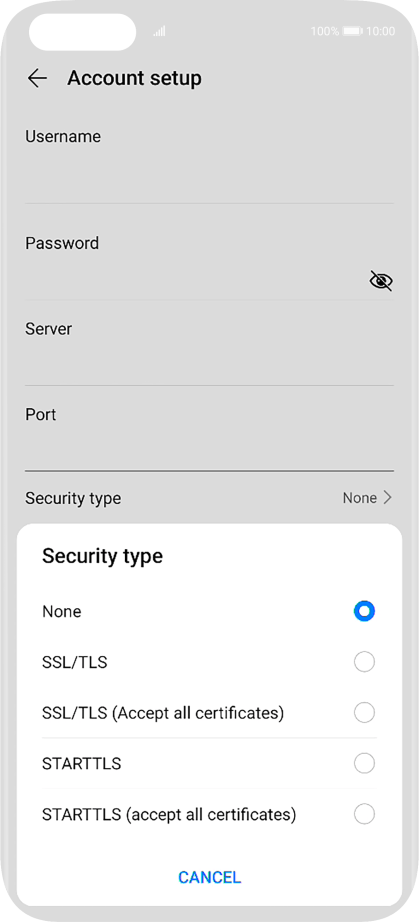Choose SSL/TLS (Accept all certificates) radio
Image resolution: width=419 pixels, height=922 pixels.
(364, 713)
